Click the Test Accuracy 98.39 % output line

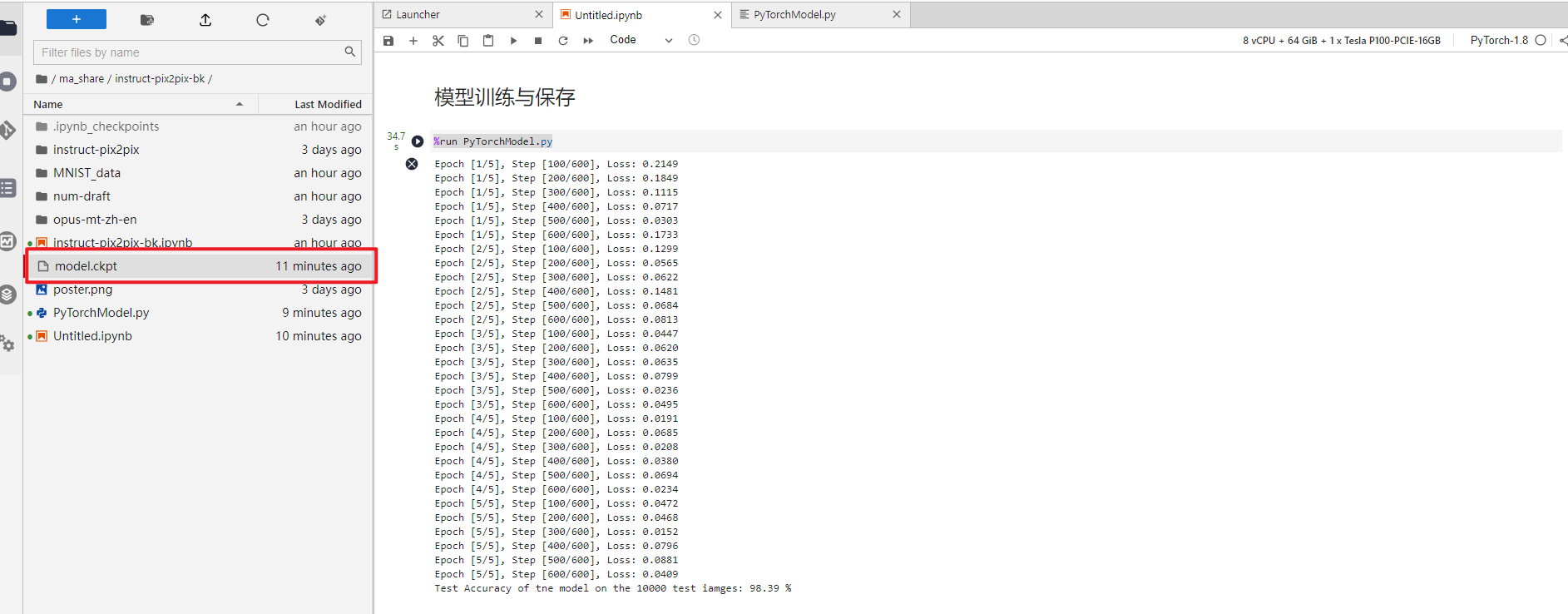click(x=613, y=588)
